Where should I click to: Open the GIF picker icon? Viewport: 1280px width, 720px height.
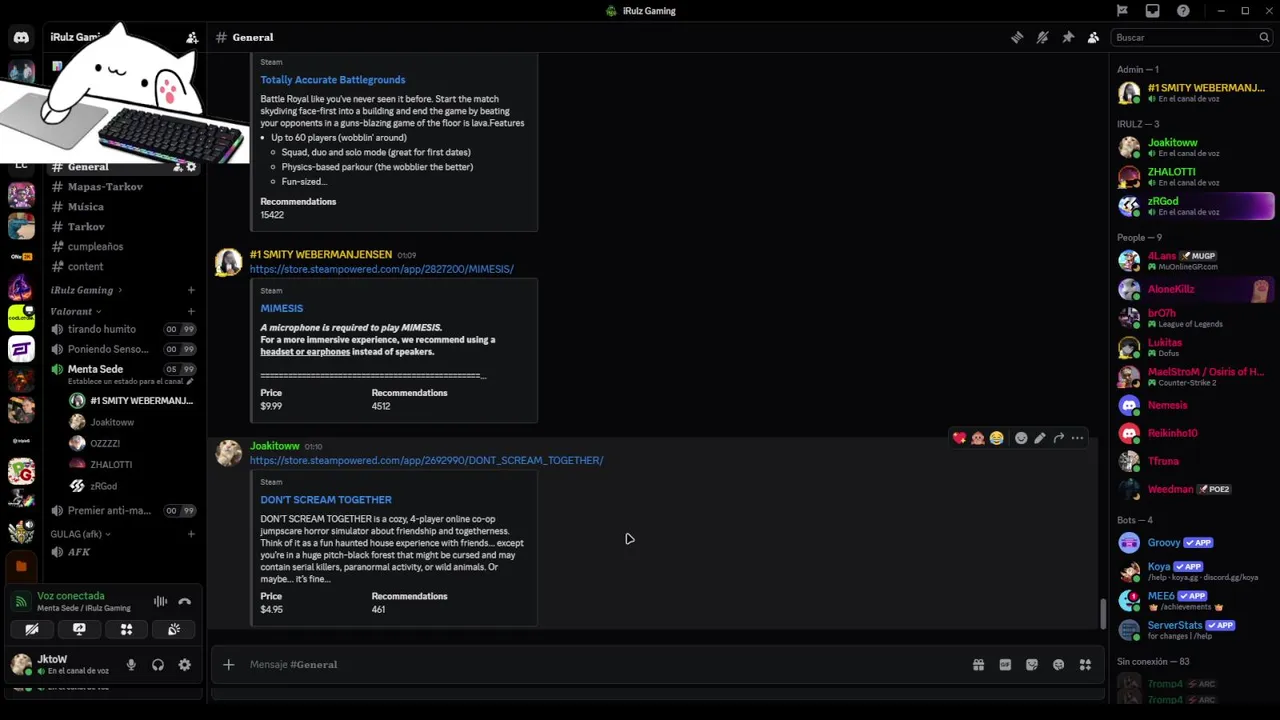[x=1005, y=664]
